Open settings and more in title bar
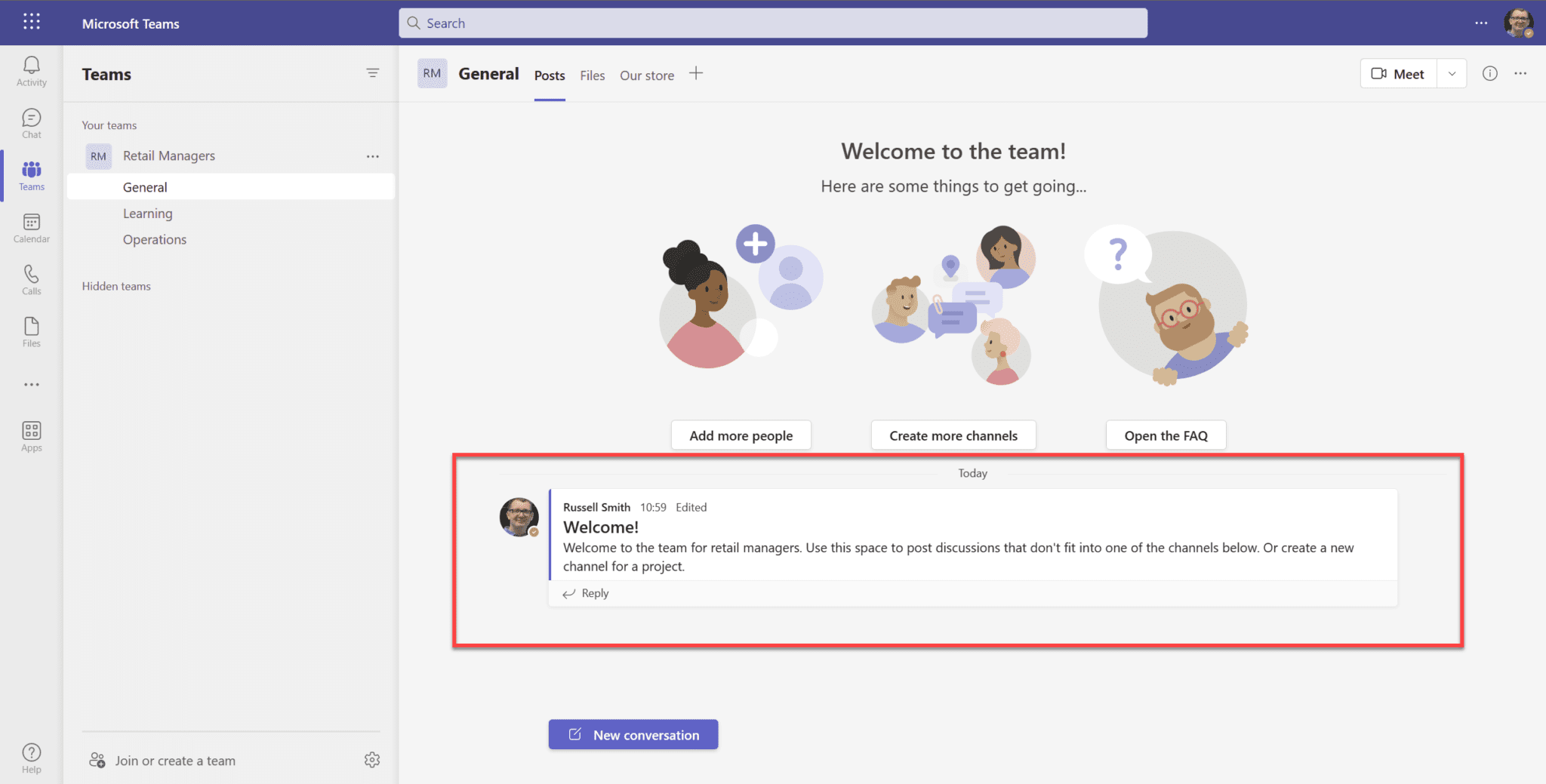Image resolution: width=1546 pixels, height=784 pixels. (x=1481, y=23)
